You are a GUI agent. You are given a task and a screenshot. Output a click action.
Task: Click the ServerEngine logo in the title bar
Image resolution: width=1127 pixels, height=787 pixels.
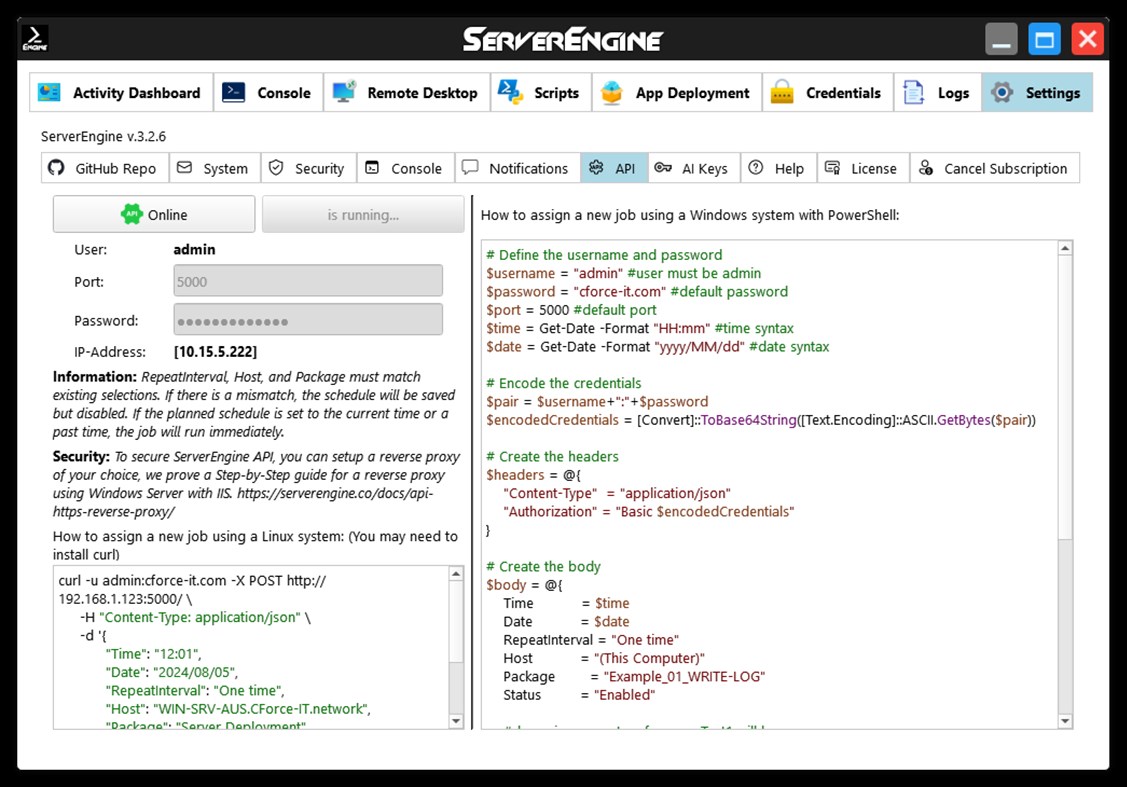[x=563, y=37]
